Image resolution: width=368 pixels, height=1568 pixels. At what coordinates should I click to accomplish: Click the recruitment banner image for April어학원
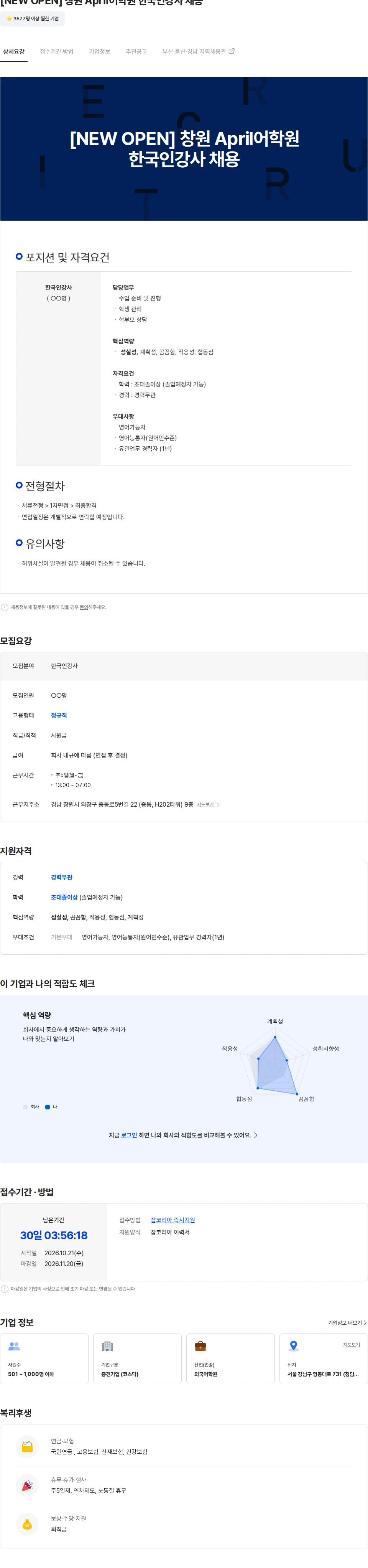(x=184, y=149)
